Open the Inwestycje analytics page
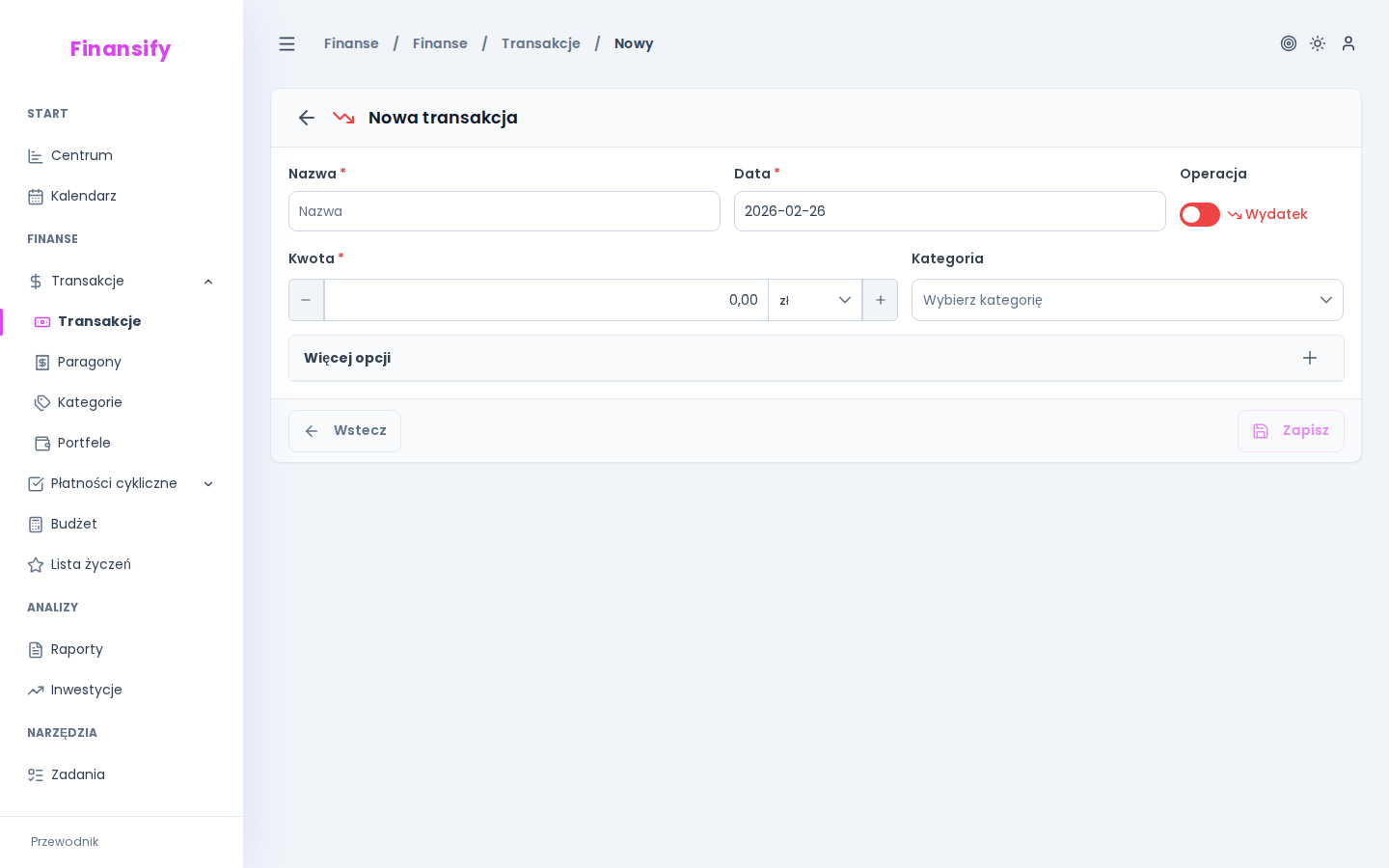Image resolution: width=1389 pixels, height=868 pixels. (86, 690)
